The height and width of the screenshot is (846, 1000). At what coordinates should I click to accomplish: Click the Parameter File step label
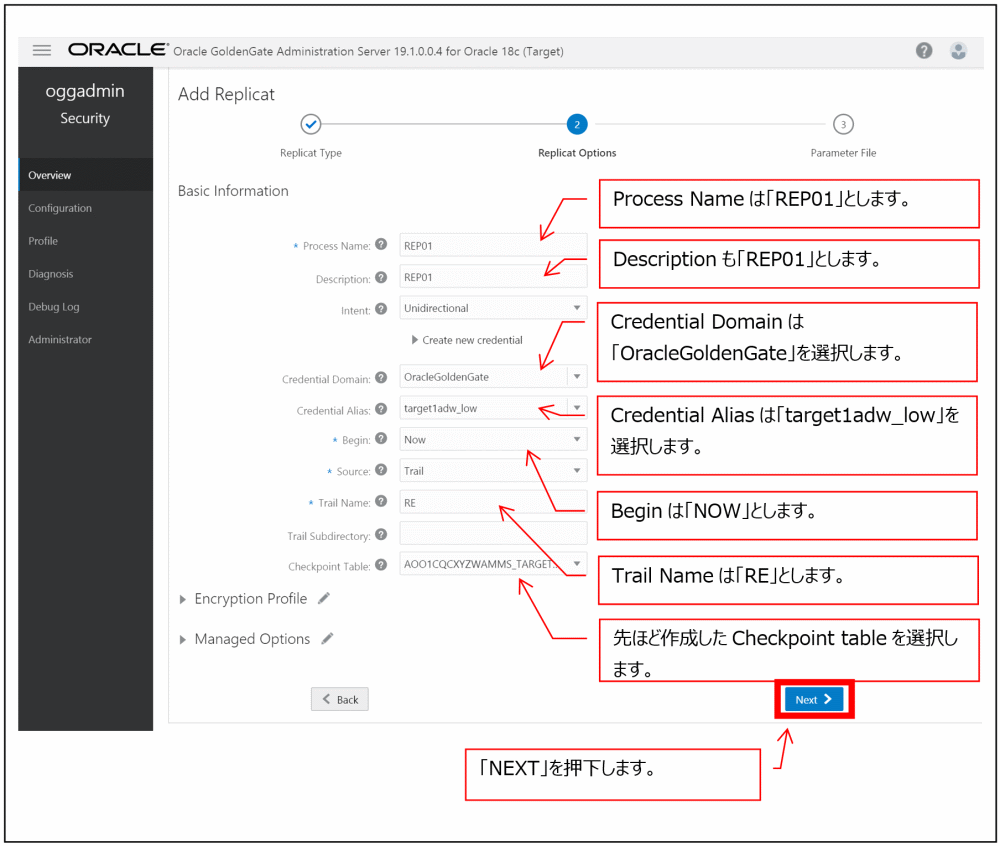(x=843, y=153)
